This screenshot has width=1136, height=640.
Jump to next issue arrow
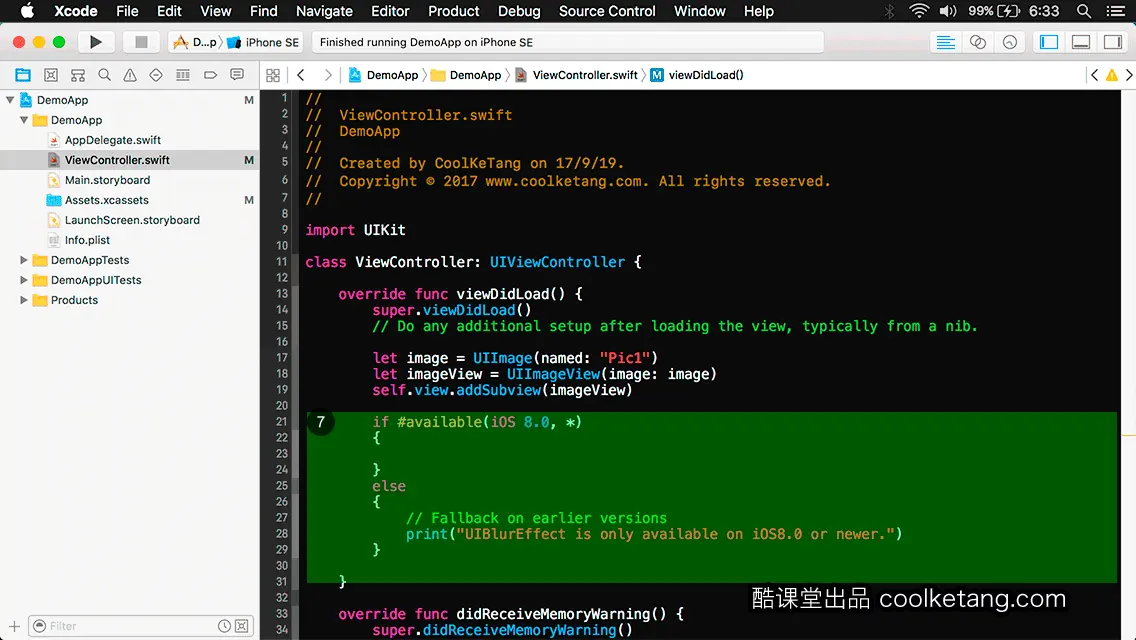pyautogui.click(x=1129, y=75)
